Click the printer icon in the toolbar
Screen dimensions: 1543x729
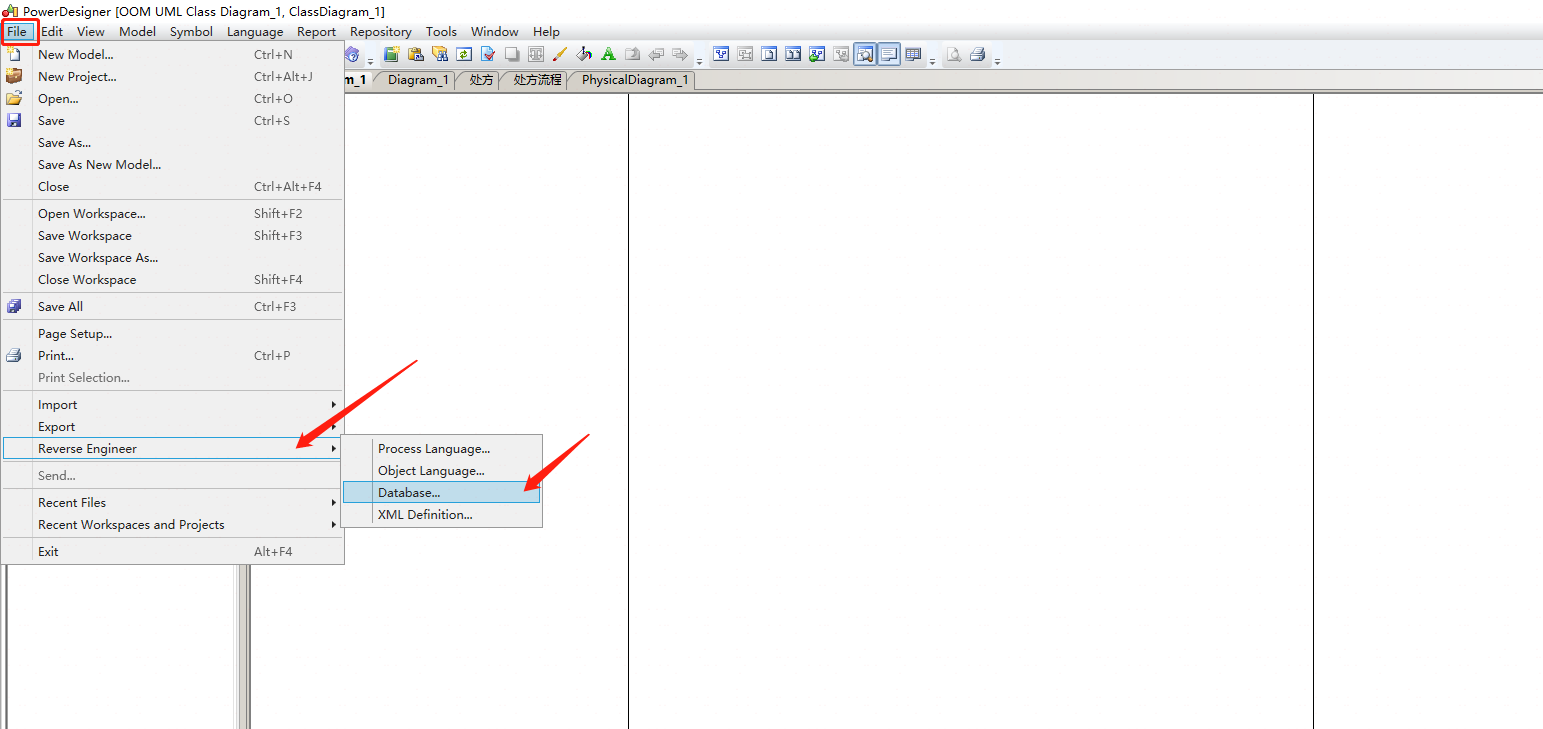(978, 54)
